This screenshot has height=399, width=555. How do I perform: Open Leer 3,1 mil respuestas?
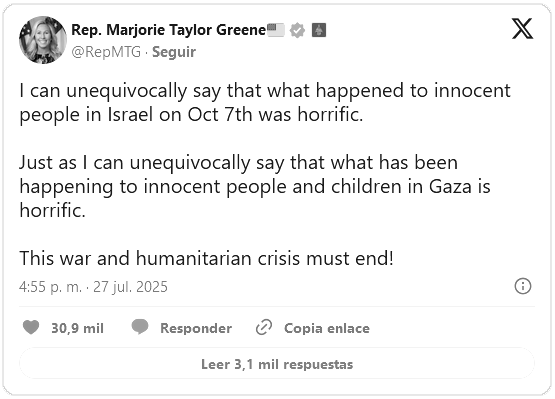click(x=277, y=364)
